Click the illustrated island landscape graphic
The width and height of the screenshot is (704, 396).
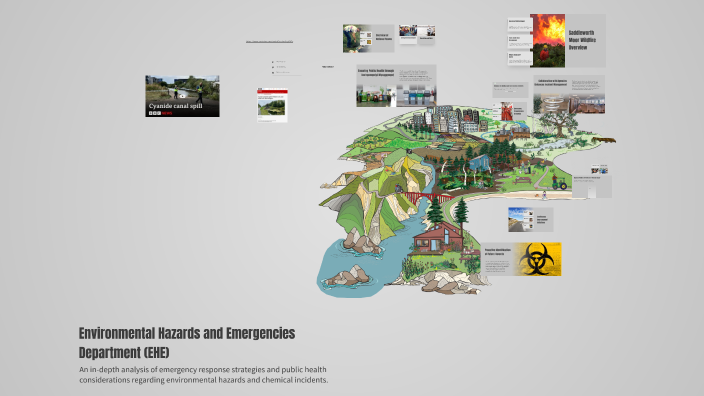pos(467,201)
